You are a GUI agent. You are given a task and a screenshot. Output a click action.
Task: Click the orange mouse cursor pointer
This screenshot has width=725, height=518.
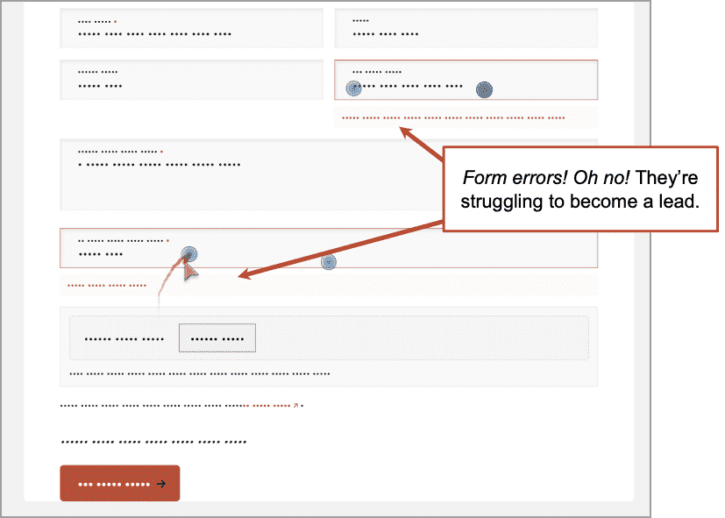tap(190, 271)
